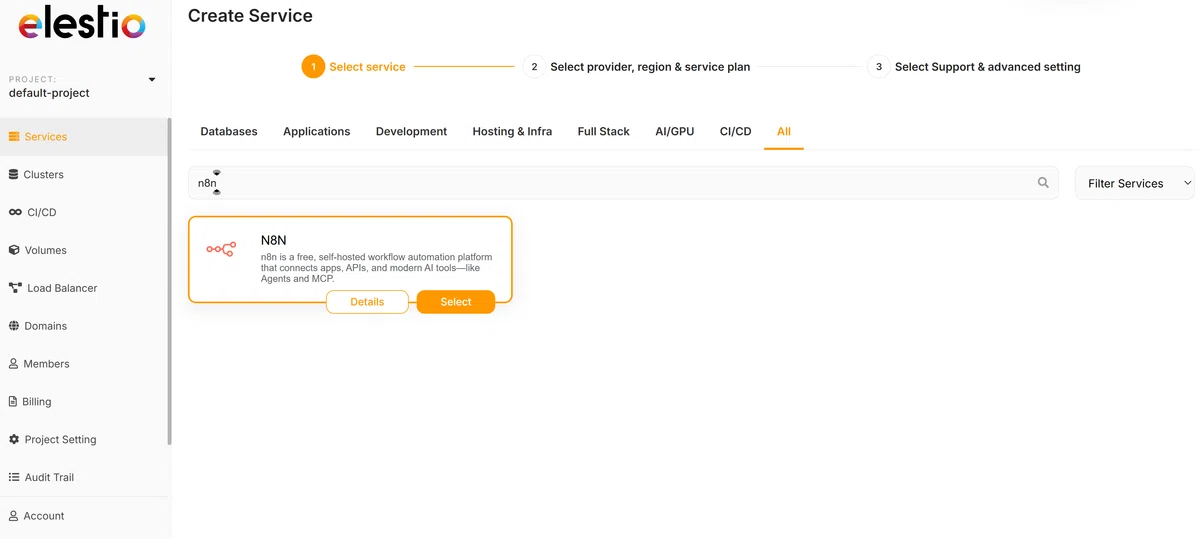1200x539 pixels.
Task: Click step 2 Select provider, region & service plan
Action: tap(637, 67)
